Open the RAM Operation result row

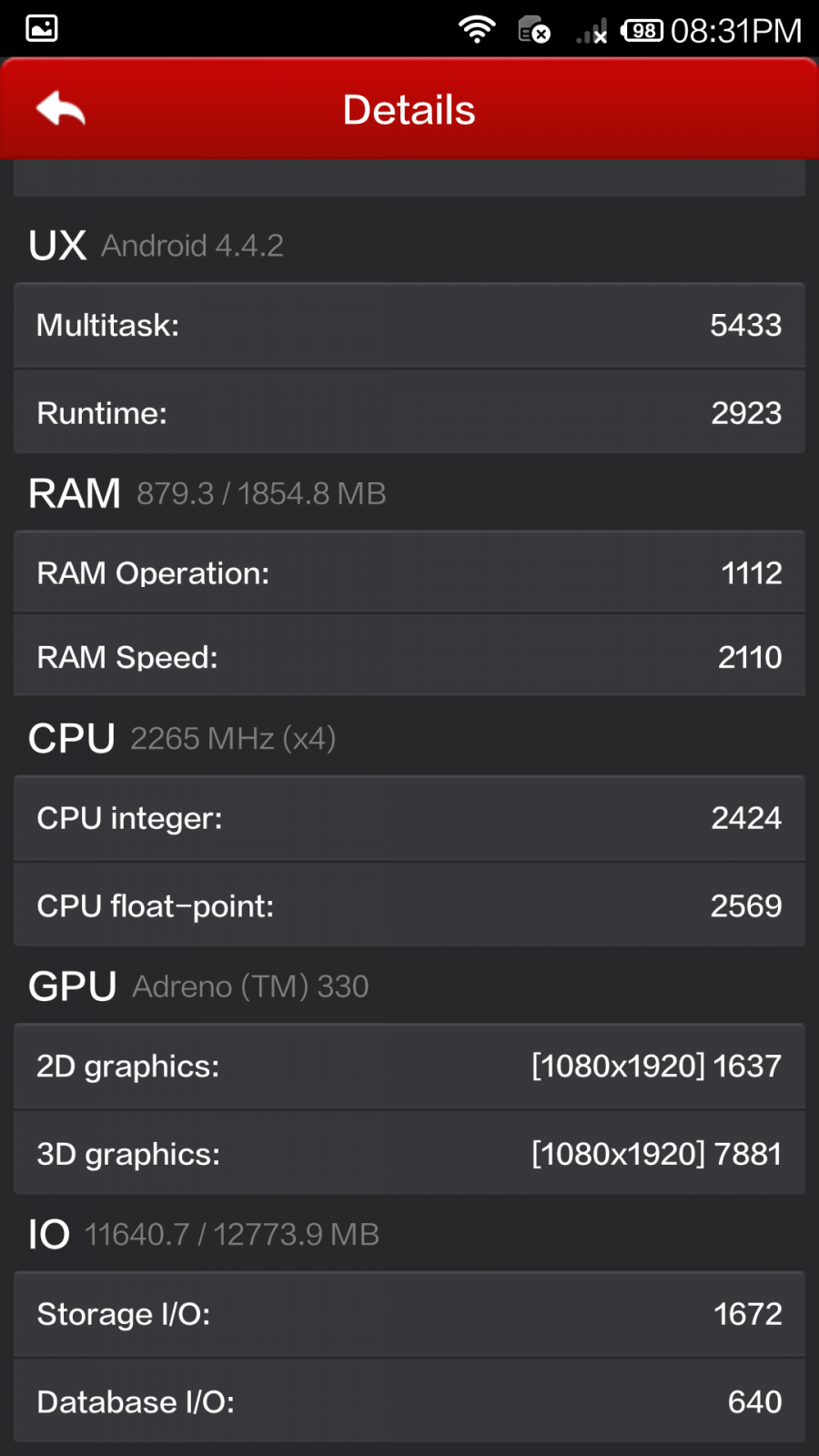[x=409, y=573]
